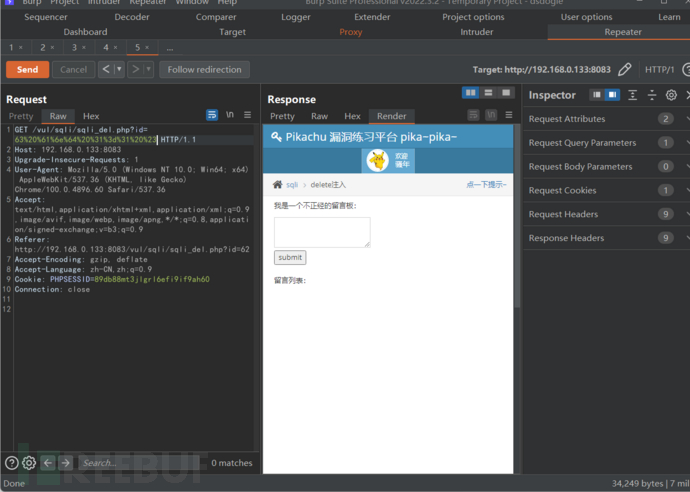The width and height of the screenshot is (690, 492).
Task: Expand Request Headers section
Action: pyautogui.click(x=606, y=214)
